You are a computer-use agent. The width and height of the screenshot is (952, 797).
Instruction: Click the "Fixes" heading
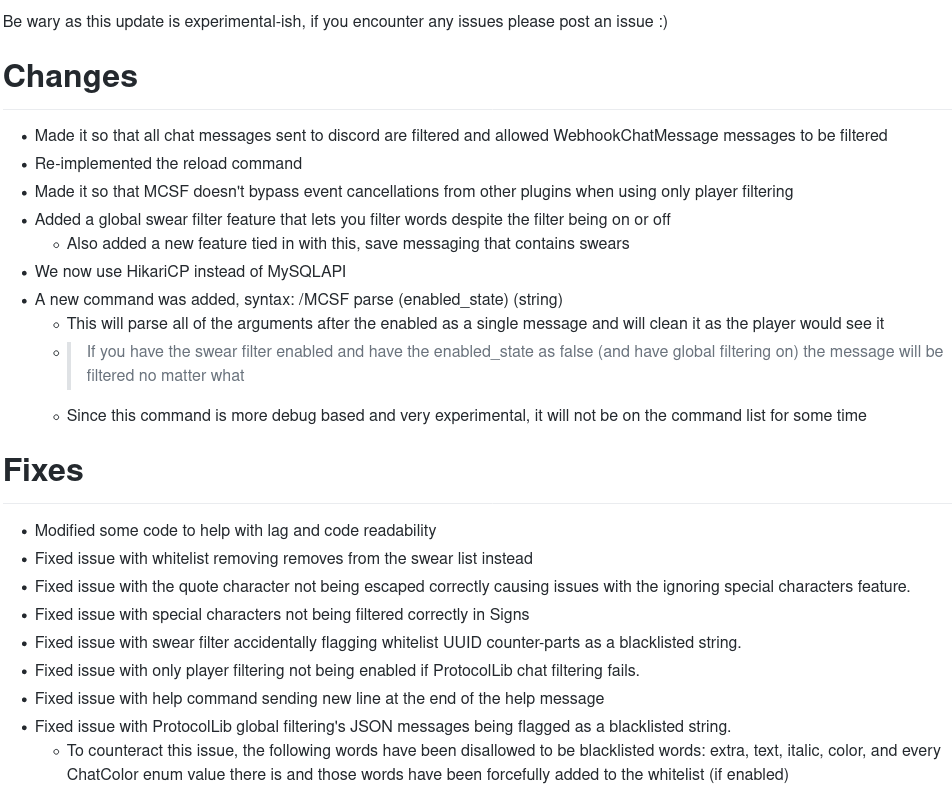43,470
